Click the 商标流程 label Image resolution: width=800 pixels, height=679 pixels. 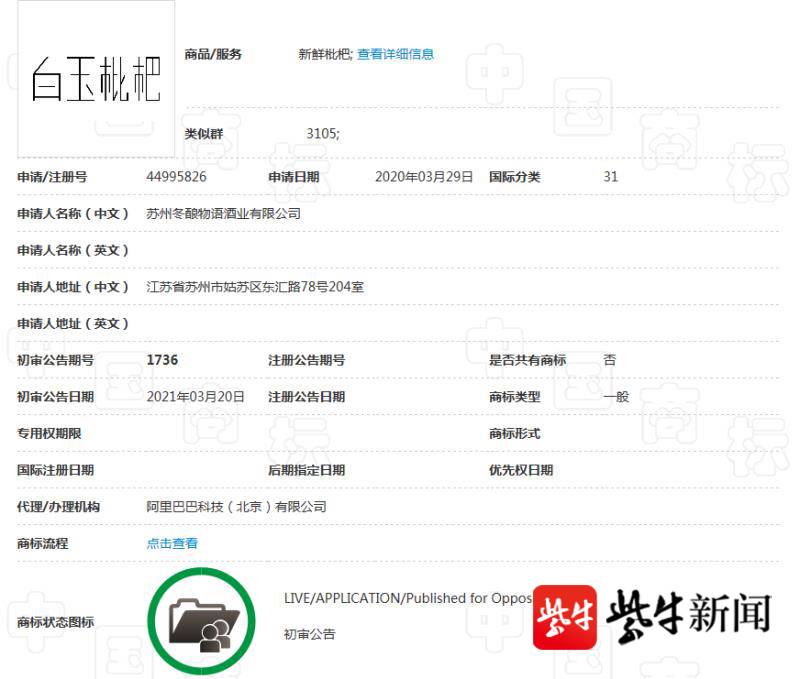(42, 543)
